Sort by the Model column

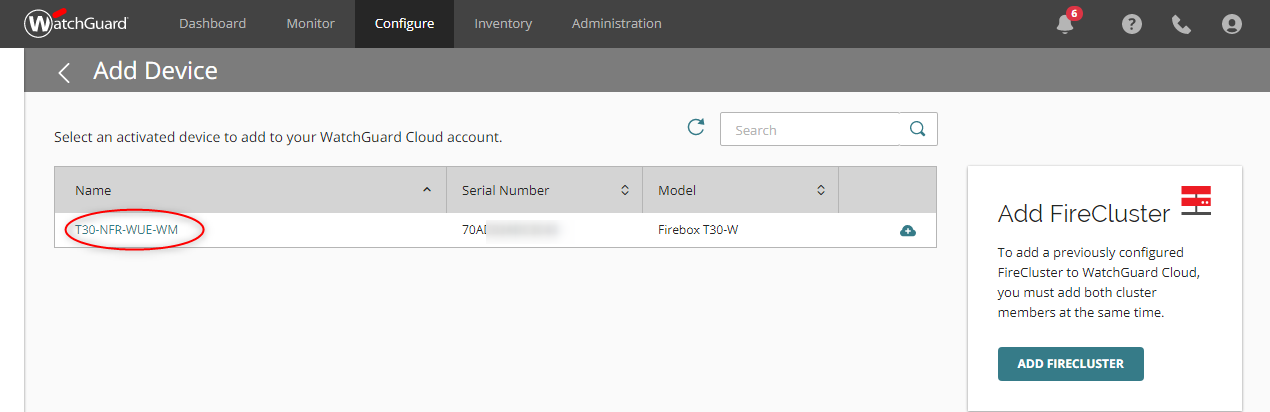click(740, 190)
